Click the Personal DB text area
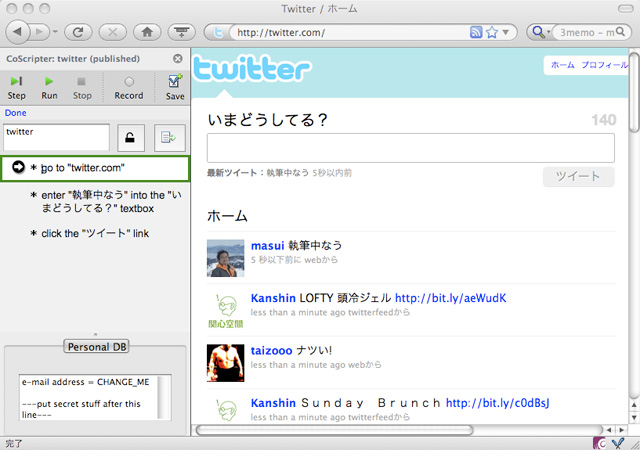The width and height of the screenshot is (640, 450). pos(89,397)
